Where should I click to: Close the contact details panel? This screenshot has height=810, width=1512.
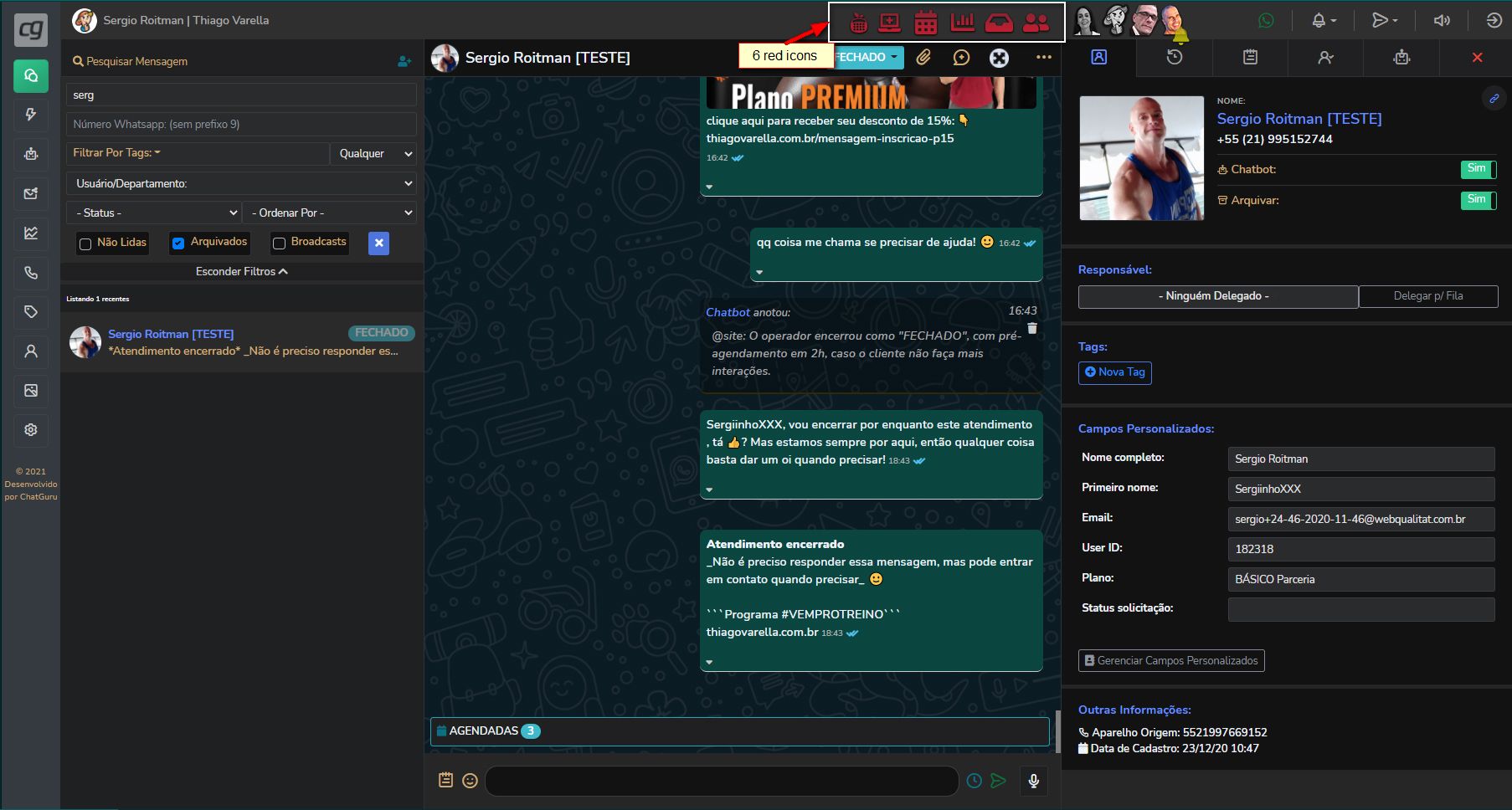pos(1477,57)
